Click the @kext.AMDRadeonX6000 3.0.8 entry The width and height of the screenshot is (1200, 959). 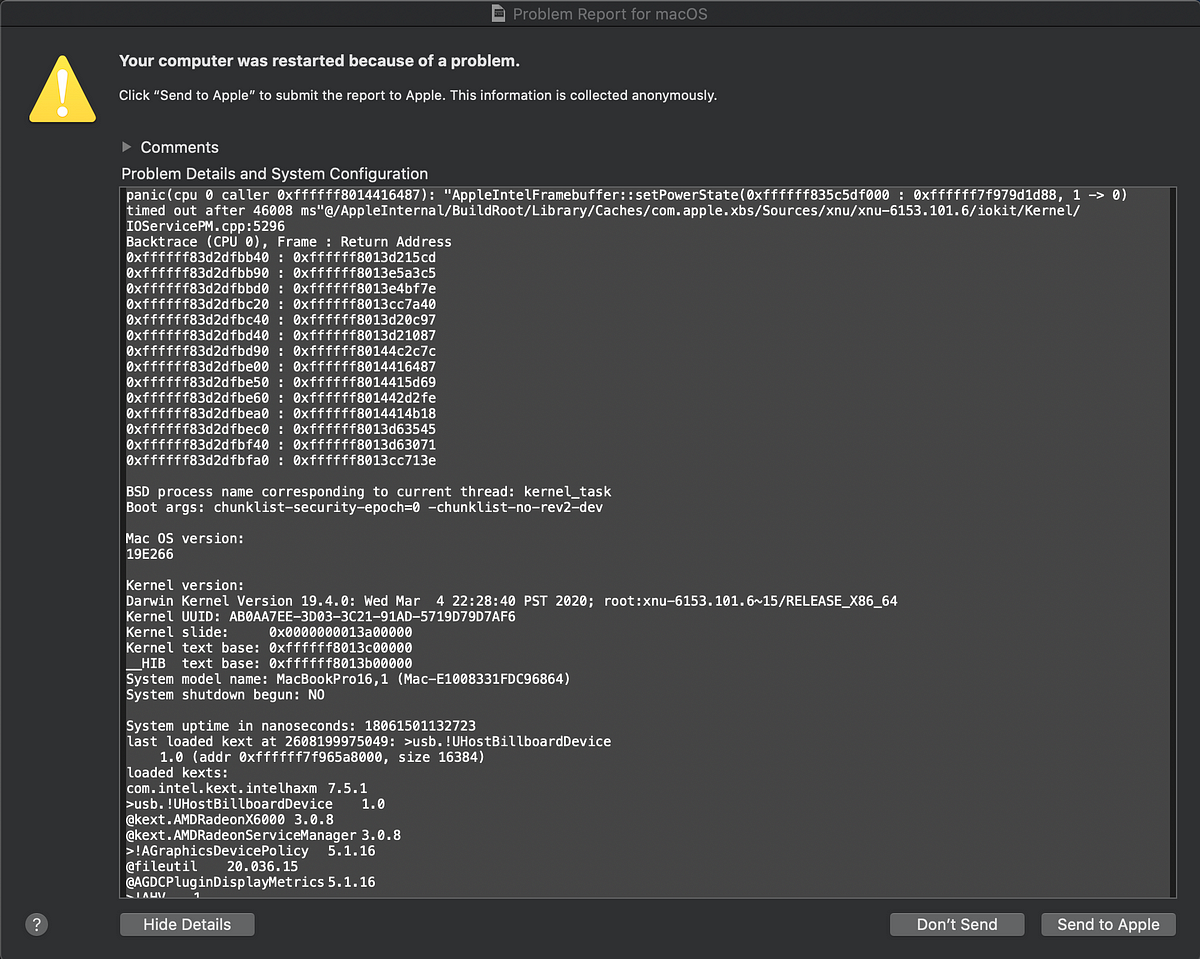[229, 819]
